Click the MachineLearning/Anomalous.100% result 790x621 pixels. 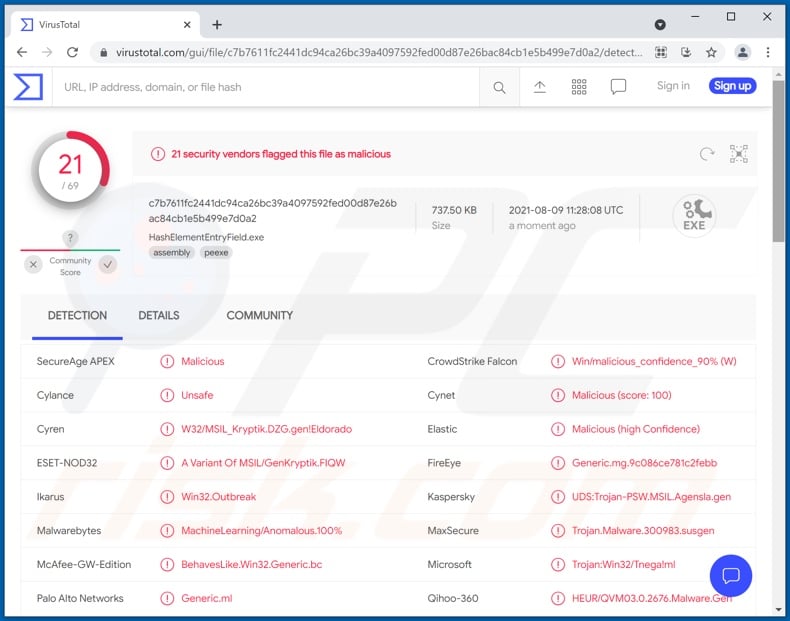point(261,530)
